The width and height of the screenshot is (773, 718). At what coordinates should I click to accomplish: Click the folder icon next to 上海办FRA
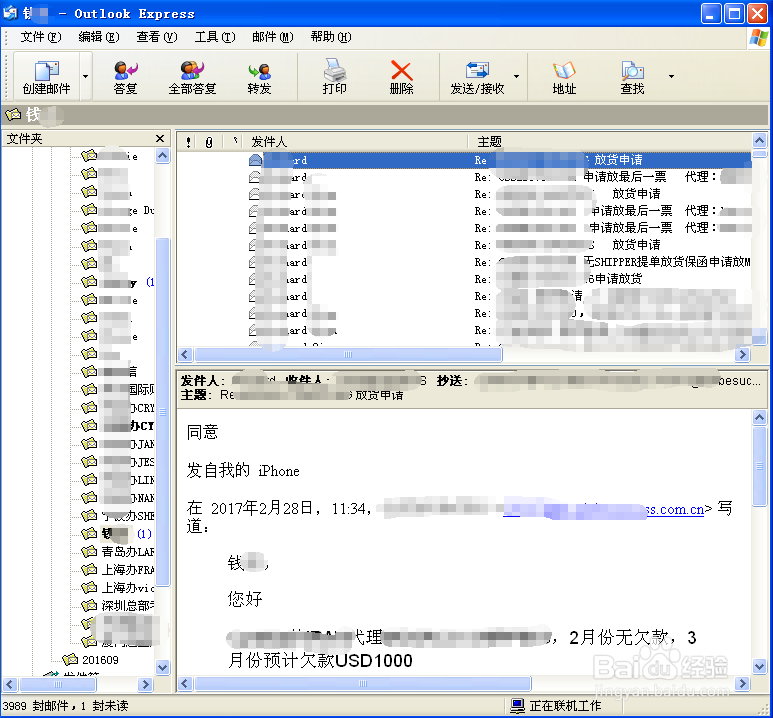[x=89, y=570]
